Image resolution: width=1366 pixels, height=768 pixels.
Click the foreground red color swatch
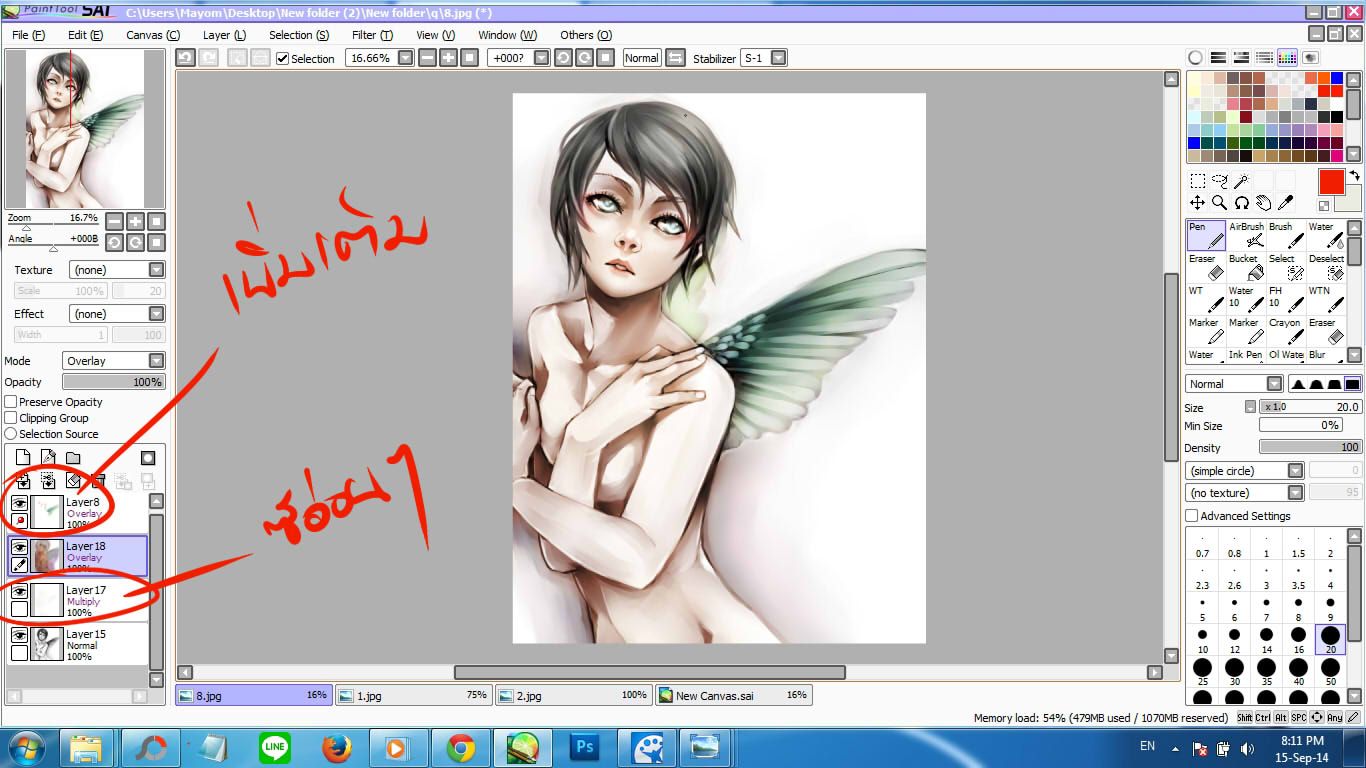pos(1331,182)
